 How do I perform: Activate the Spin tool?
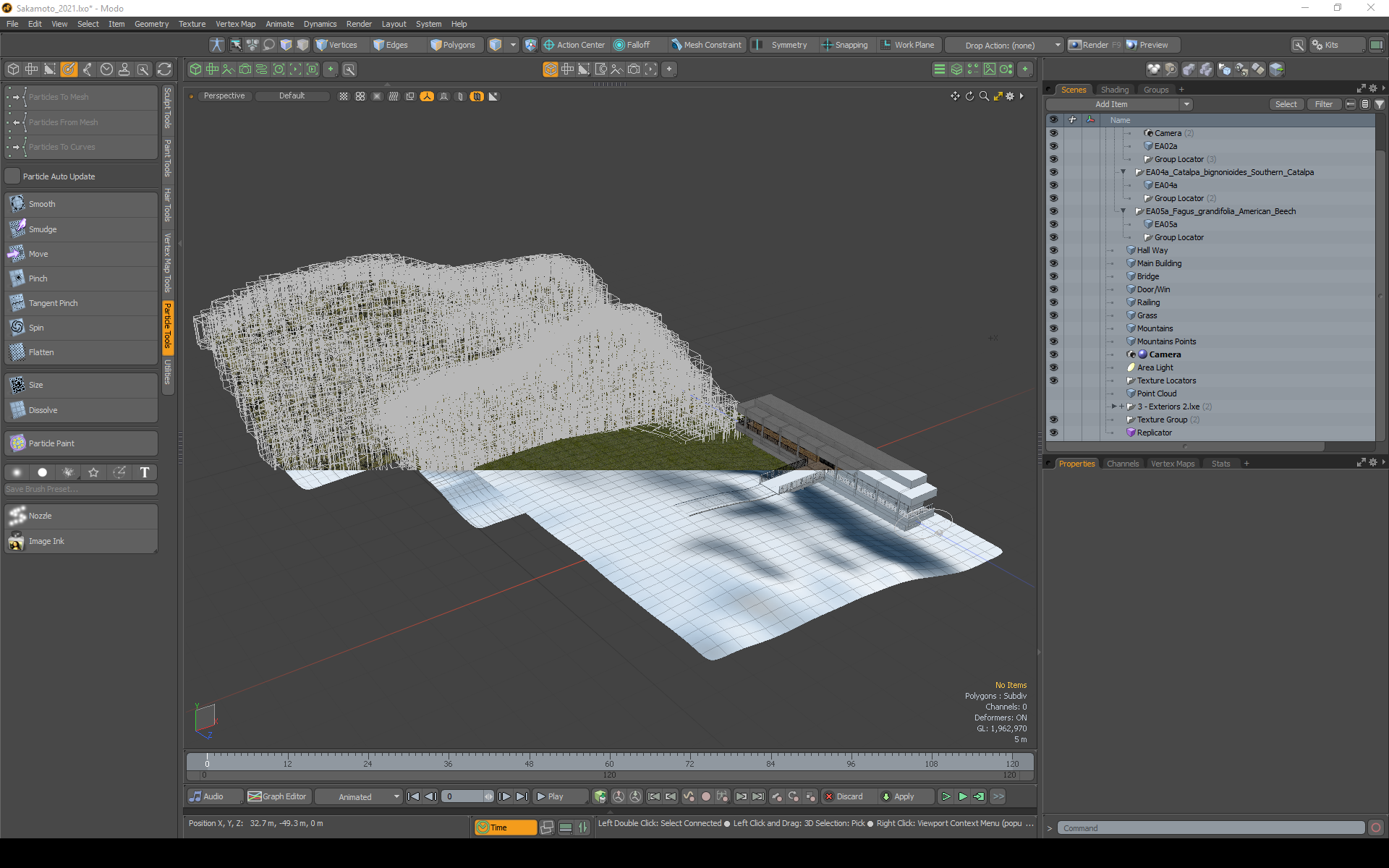coord(36,328)
